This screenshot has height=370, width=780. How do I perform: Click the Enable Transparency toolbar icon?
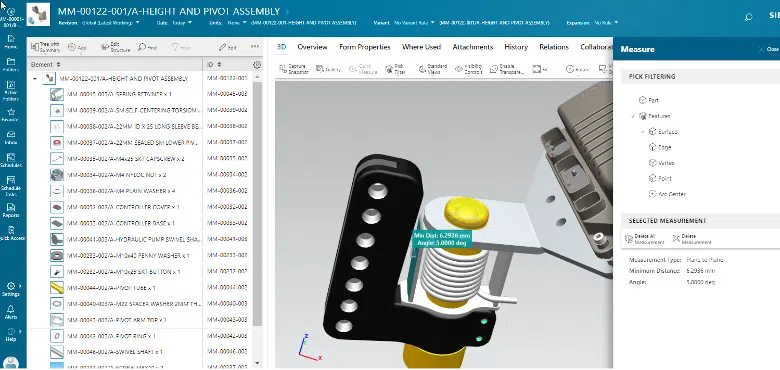coord(506,69)
